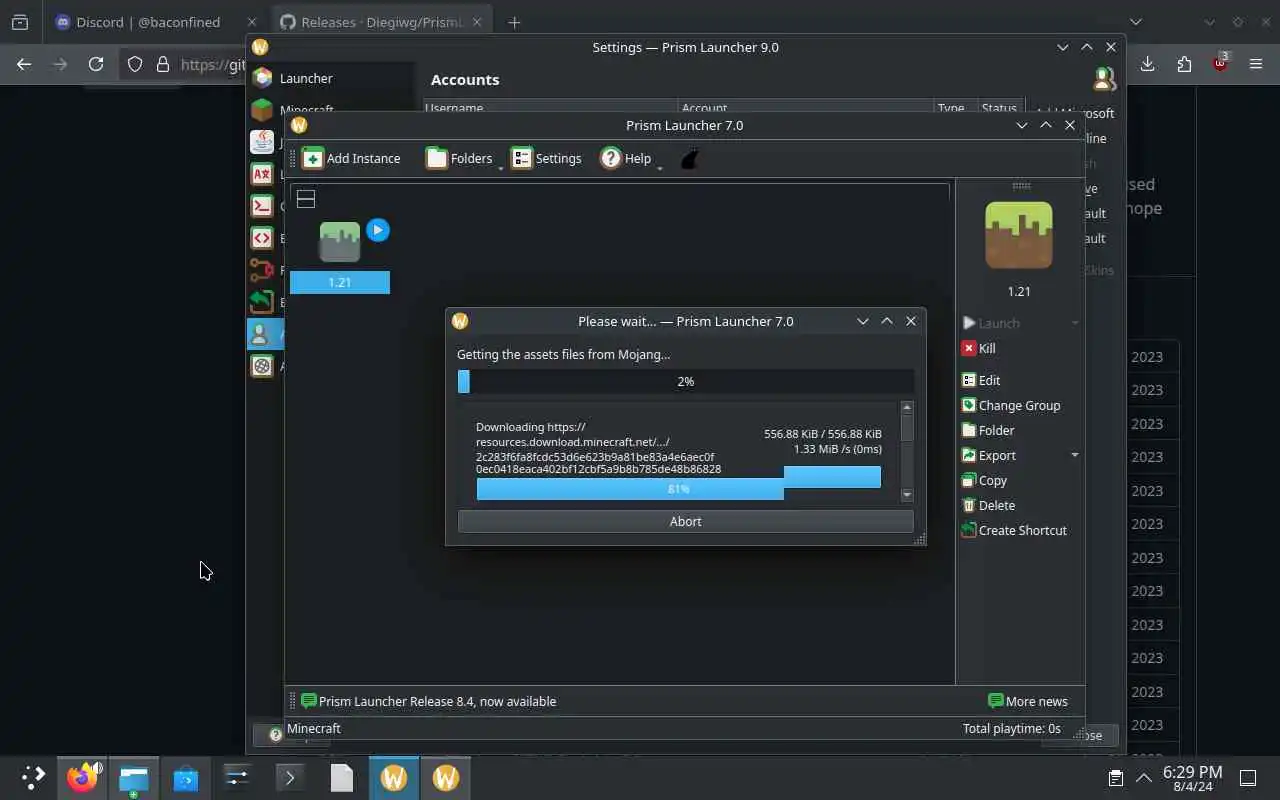Open a new Firefox tab
Image resolution: width=1280 pixels, height=800 pixels.
514,22
